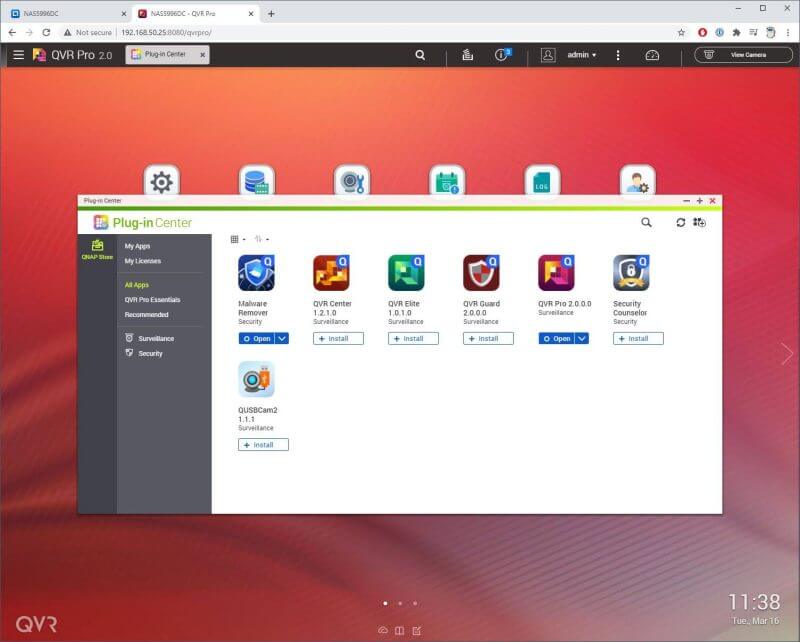The width and height of the screenshot is (800, 642).
Task: Expand the grid view mode dropdown
Action: (238, 239)
